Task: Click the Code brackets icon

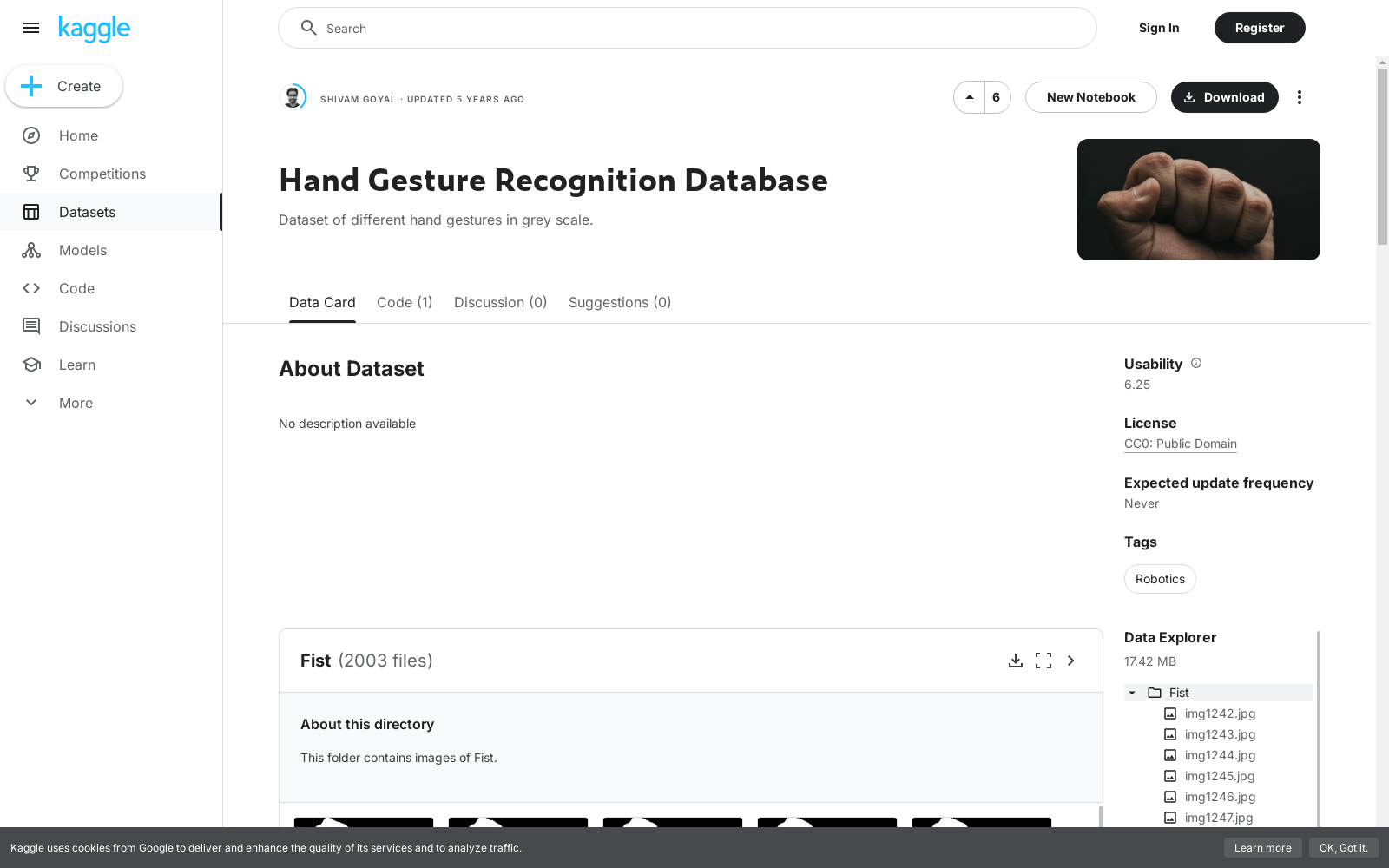Action: pos(31,288)
